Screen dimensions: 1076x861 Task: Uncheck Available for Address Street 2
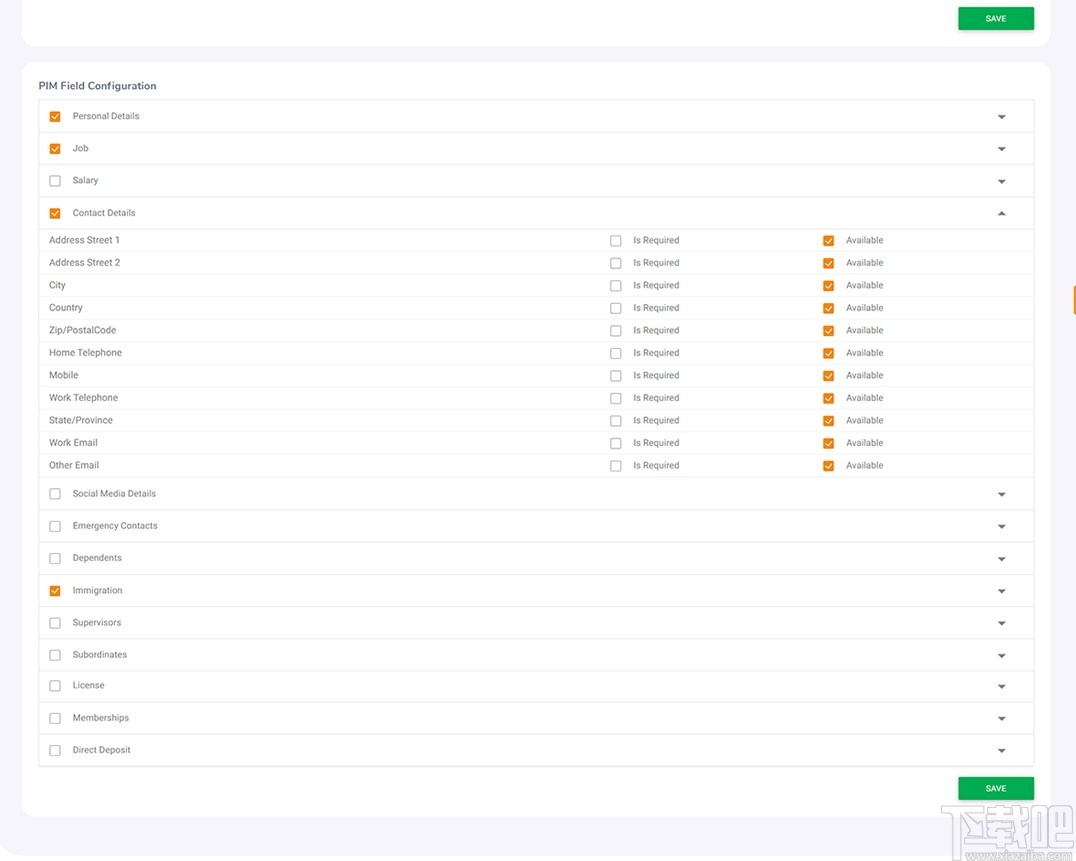(828, 263)
